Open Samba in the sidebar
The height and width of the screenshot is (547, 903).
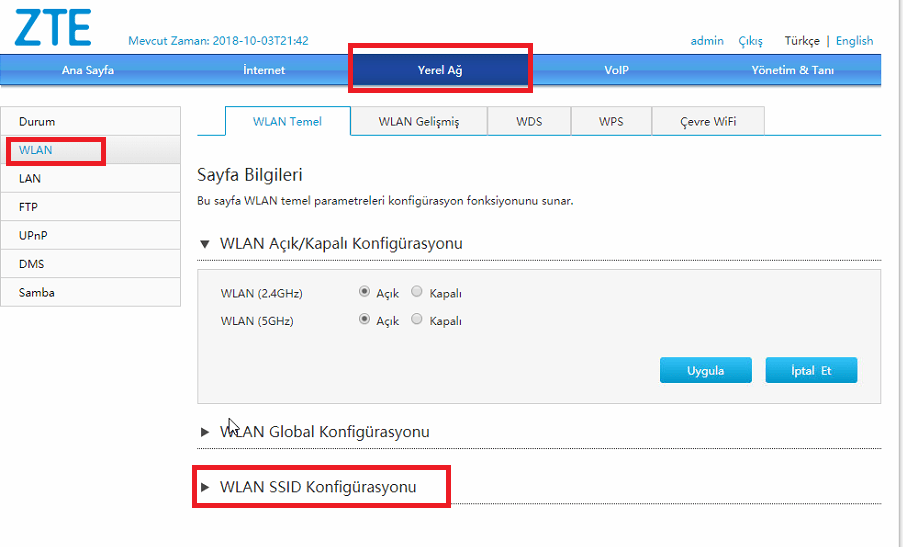click(36, 293)
